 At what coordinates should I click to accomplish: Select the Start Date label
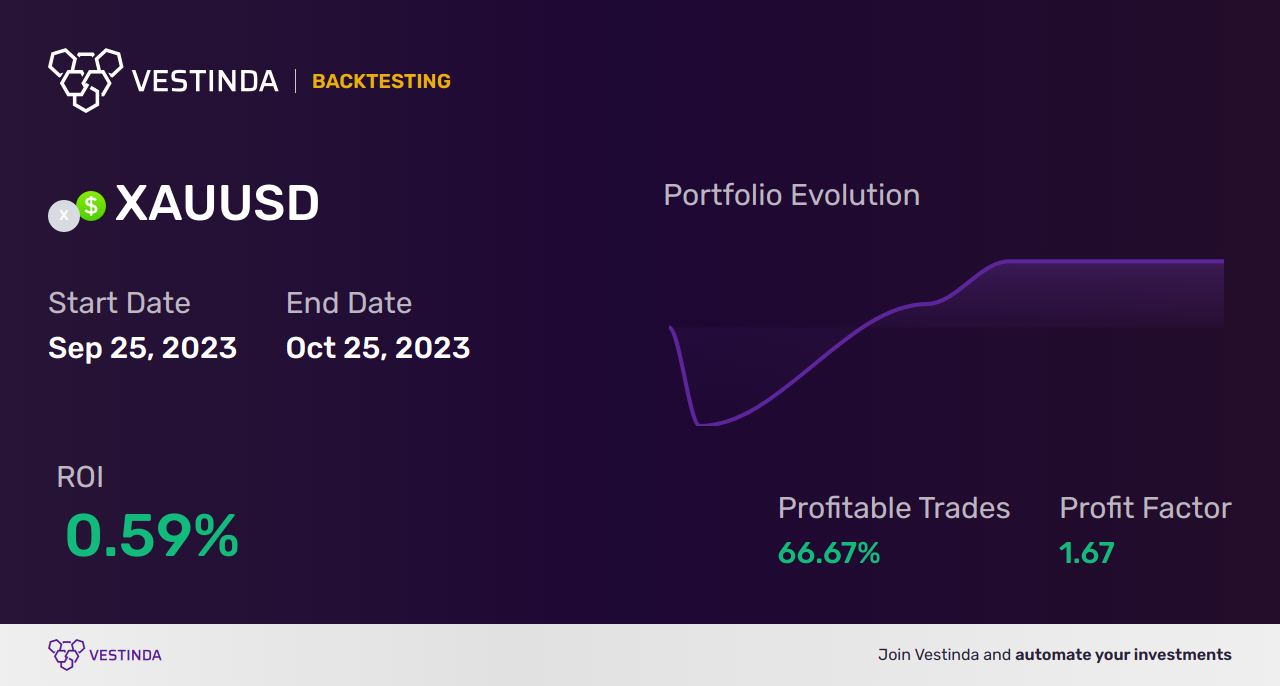click(x=119, y=303)
